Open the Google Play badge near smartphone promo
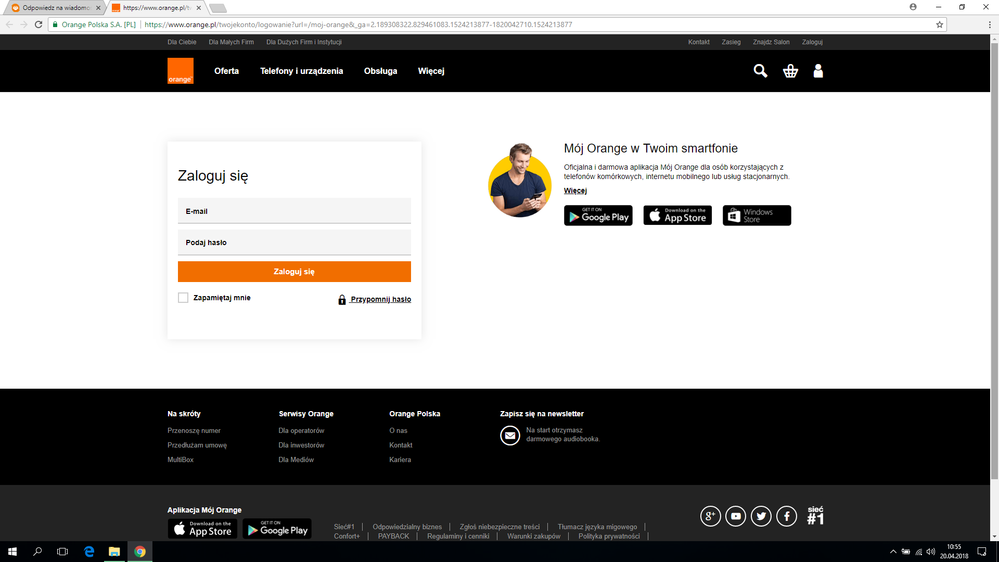Image resolution: width=999 pixels, height=562 pixels. tap(598, 216)
